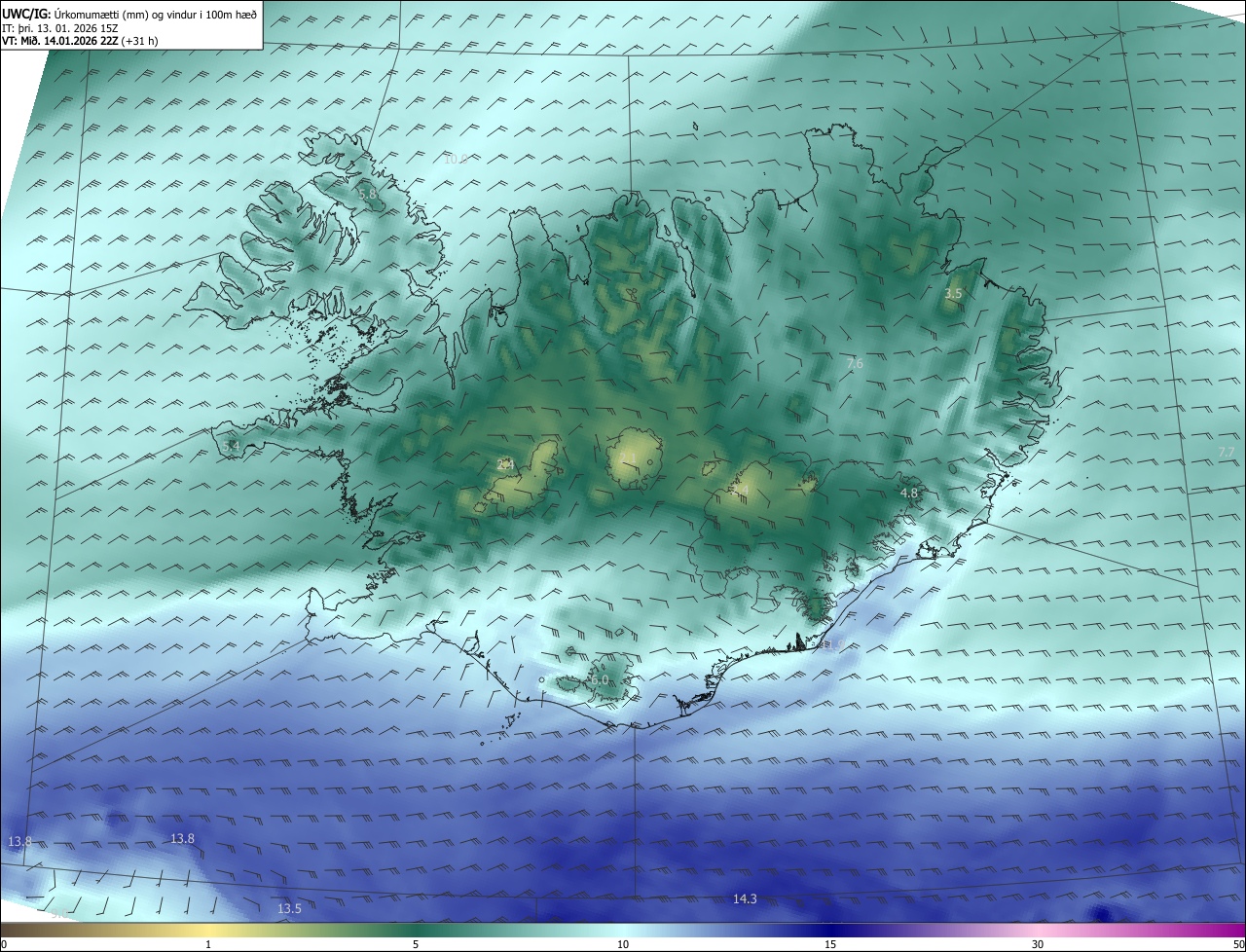Click the 'UWC/IG: Úrkomumætti (mm)' map title
Viewport: 1246px width, 952px height.
(129, 14)
